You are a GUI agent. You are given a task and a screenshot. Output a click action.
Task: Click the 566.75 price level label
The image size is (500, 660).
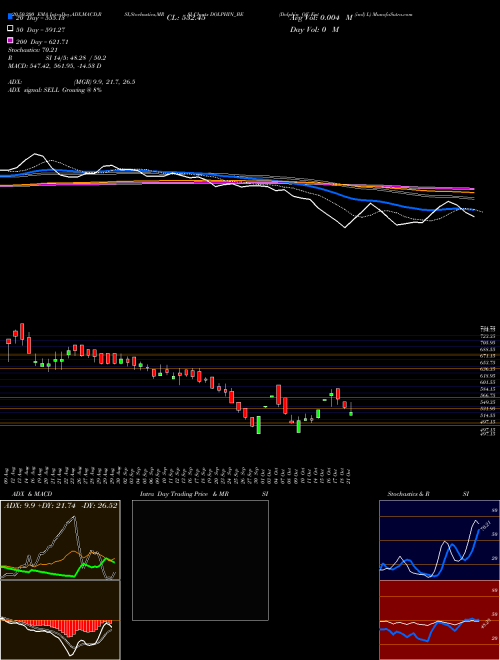488,395
